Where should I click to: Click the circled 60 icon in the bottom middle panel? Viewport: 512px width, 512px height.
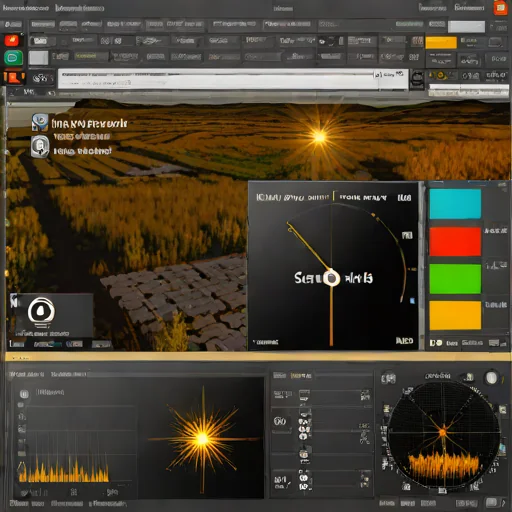tap(280, 422)
